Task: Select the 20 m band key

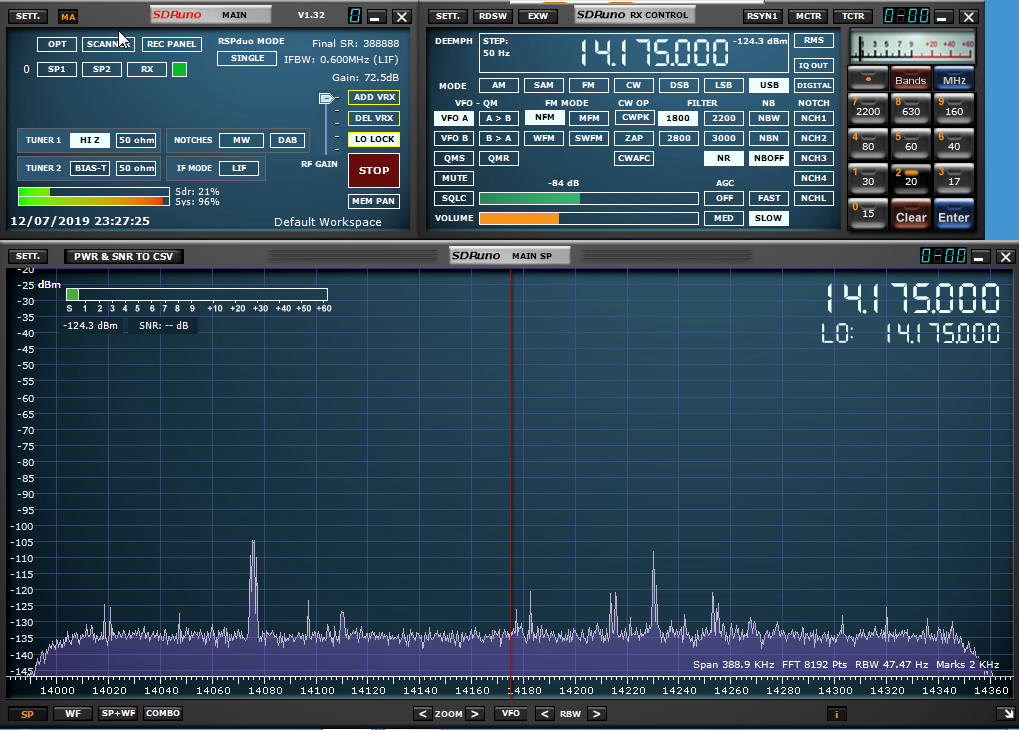Action: 911,179
